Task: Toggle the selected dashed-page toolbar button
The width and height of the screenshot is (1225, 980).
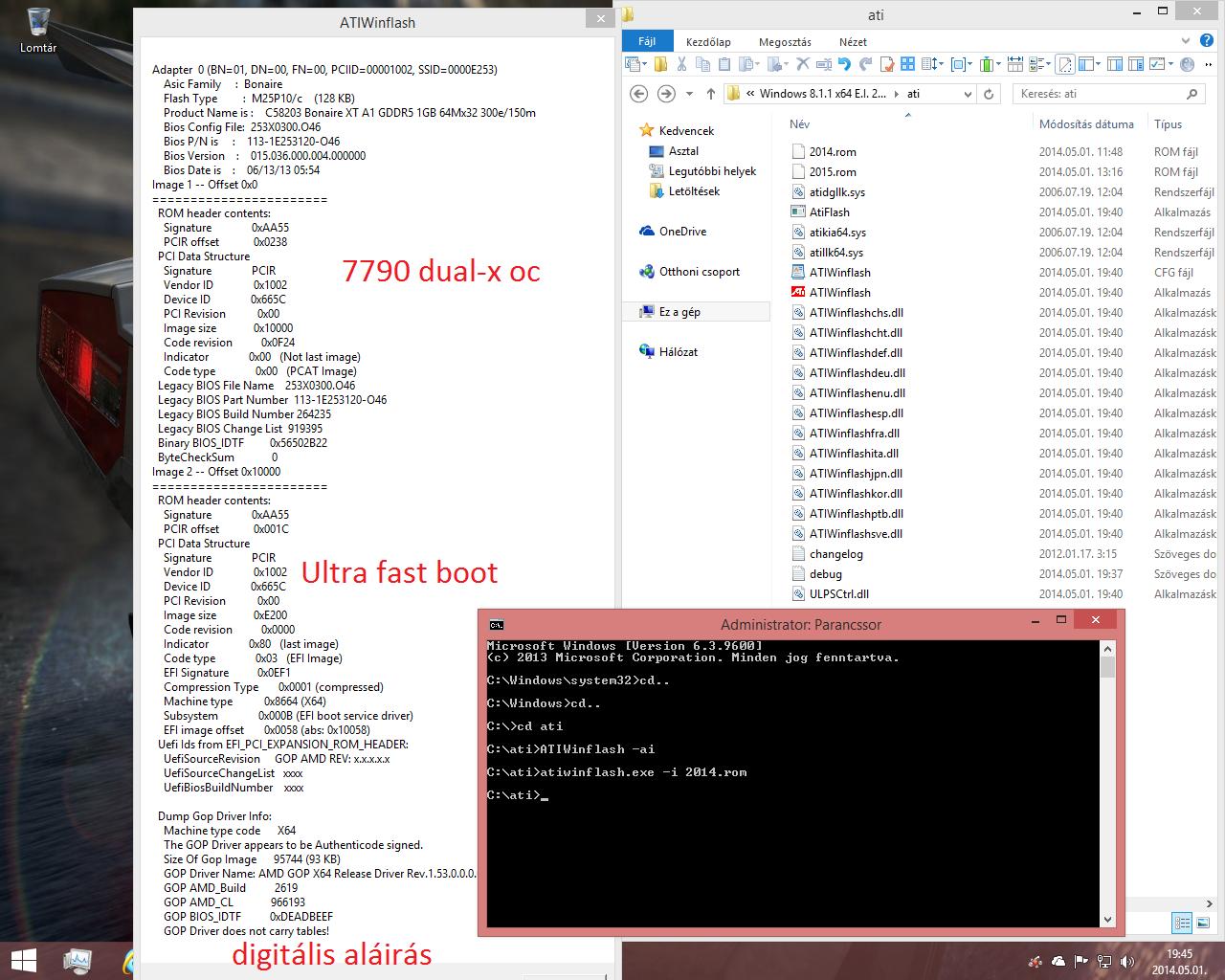Action: [1065, 64]
